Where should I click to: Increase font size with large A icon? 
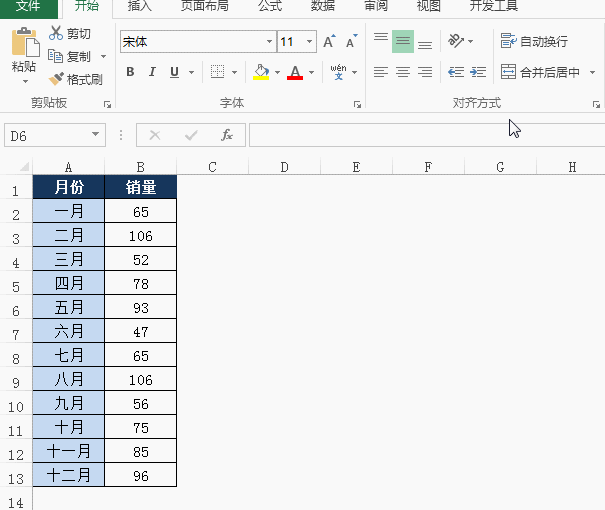tap(329, 41)
